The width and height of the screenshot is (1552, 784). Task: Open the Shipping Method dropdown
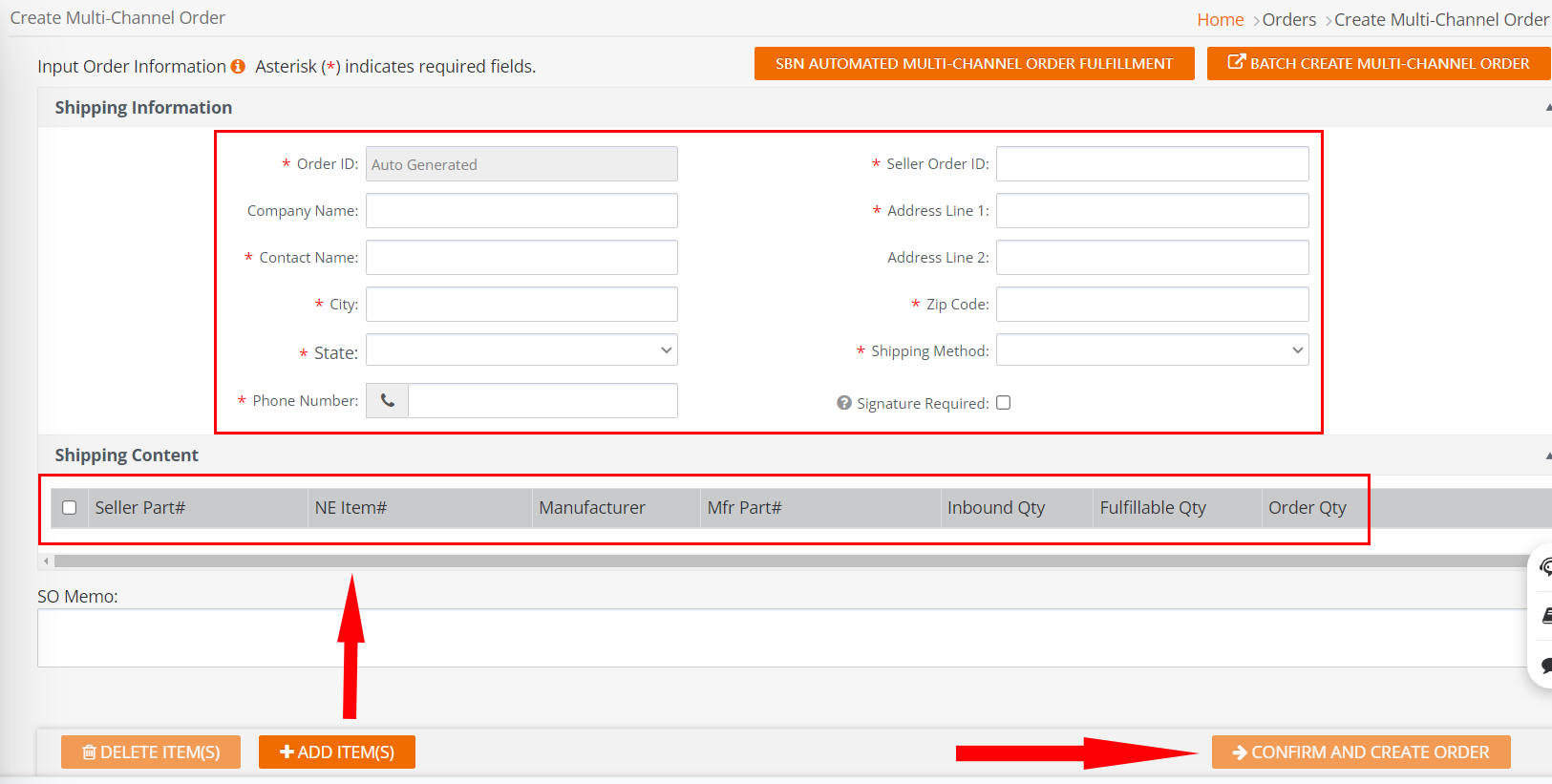click(1153, 350)
